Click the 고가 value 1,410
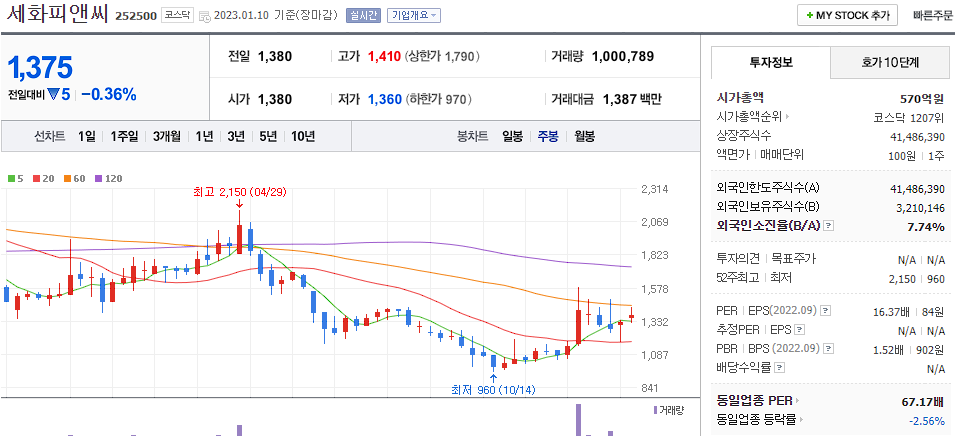Screen dimensions: 955x436 click(x=384, y=57)
